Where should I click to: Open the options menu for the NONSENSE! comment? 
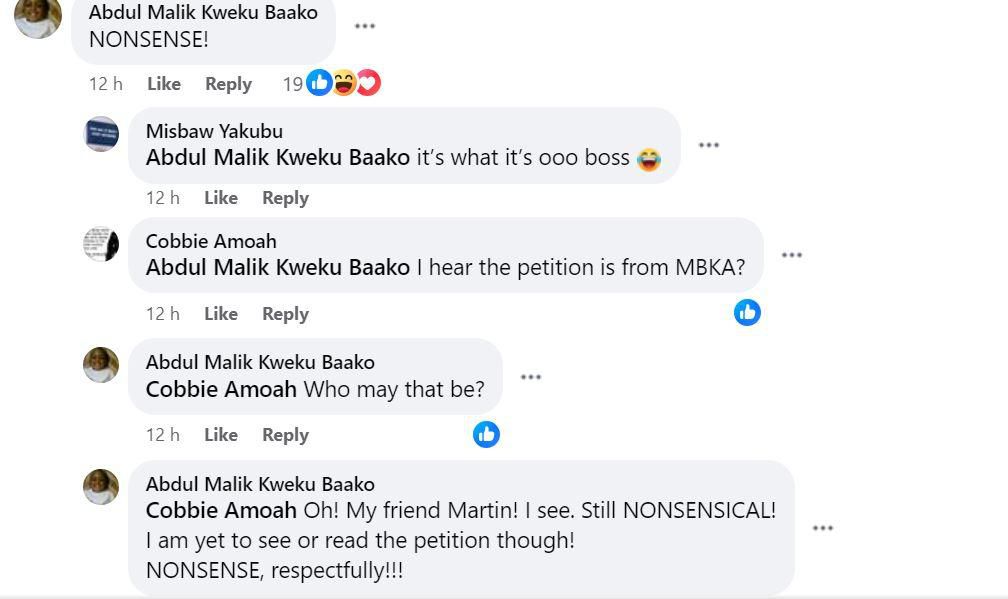pyautogui.click(x=365, y=26)
